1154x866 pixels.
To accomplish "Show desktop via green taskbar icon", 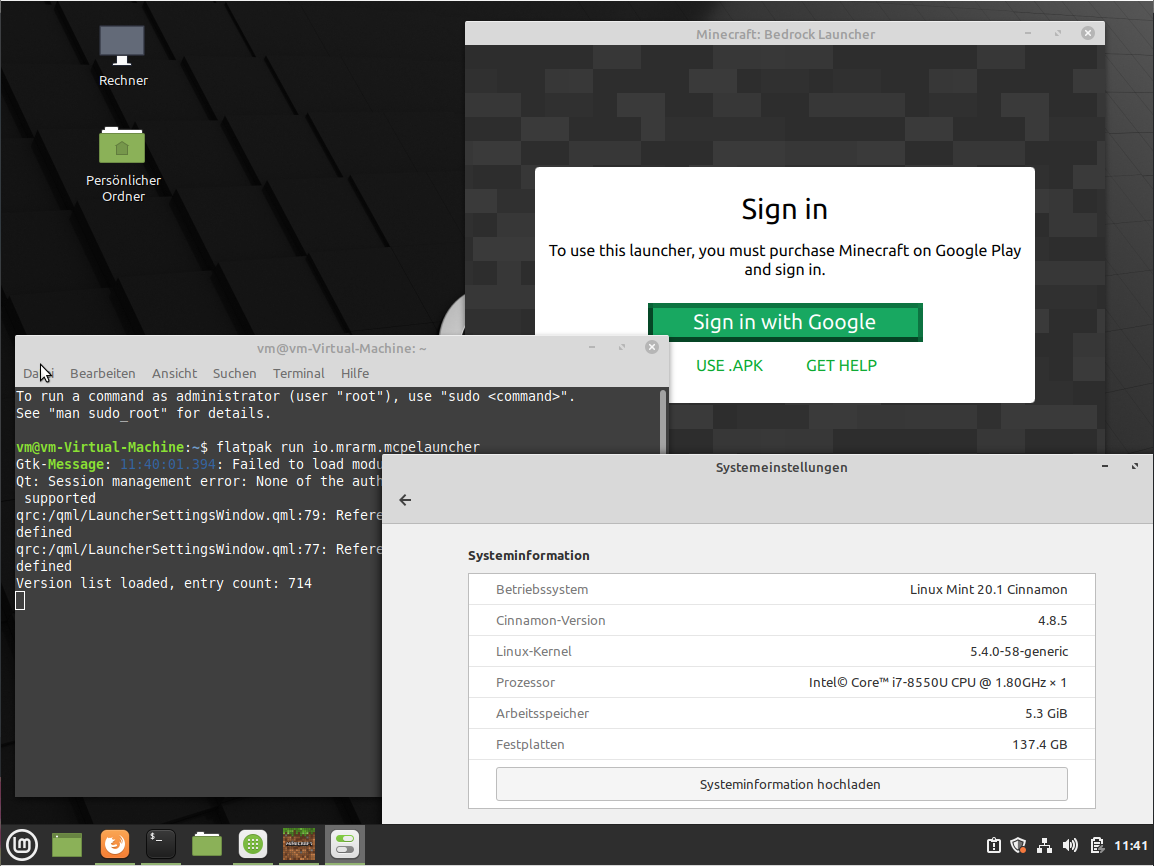I will 67,845.
